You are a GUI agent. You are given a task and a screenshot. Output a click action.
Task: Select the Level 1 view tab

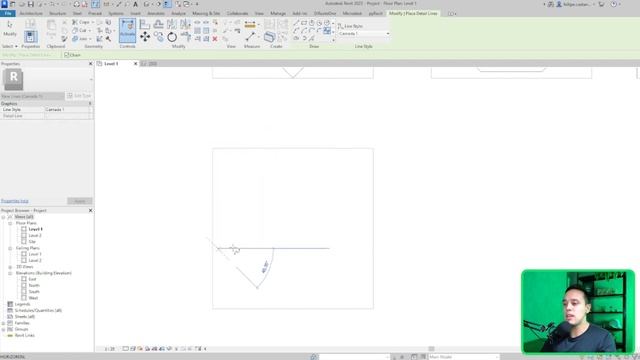[111, 64]
